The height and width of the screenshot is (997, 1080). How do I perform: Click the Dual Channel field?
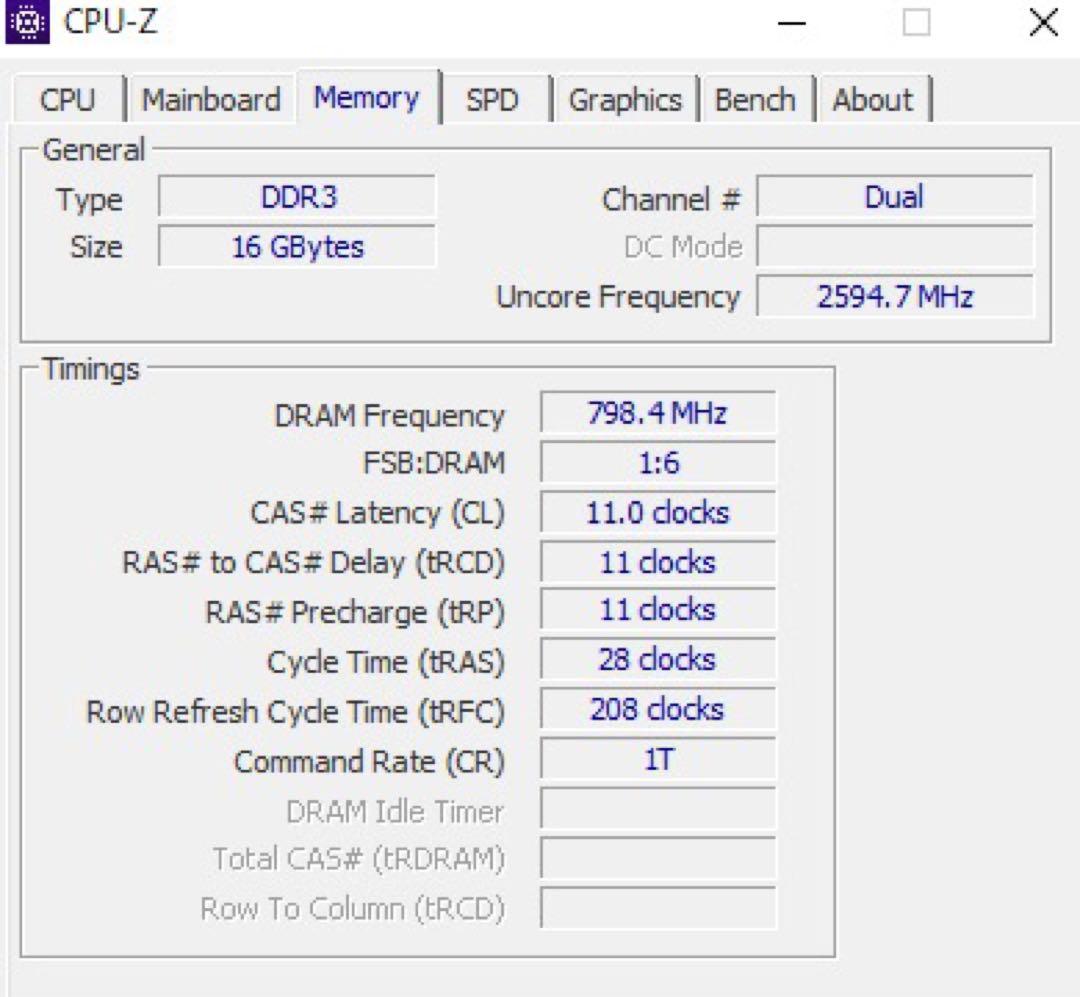(895, 197)
